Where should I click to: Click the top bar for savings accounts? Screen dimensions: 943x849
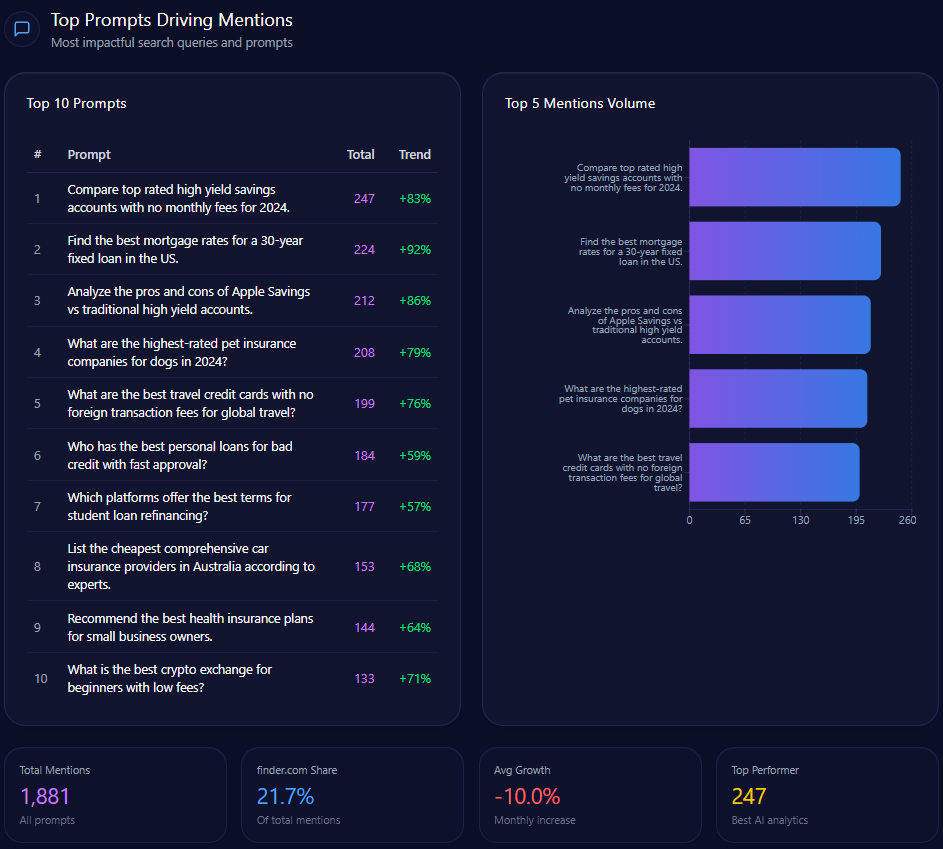pyautogui.click(x=794, y=177)
